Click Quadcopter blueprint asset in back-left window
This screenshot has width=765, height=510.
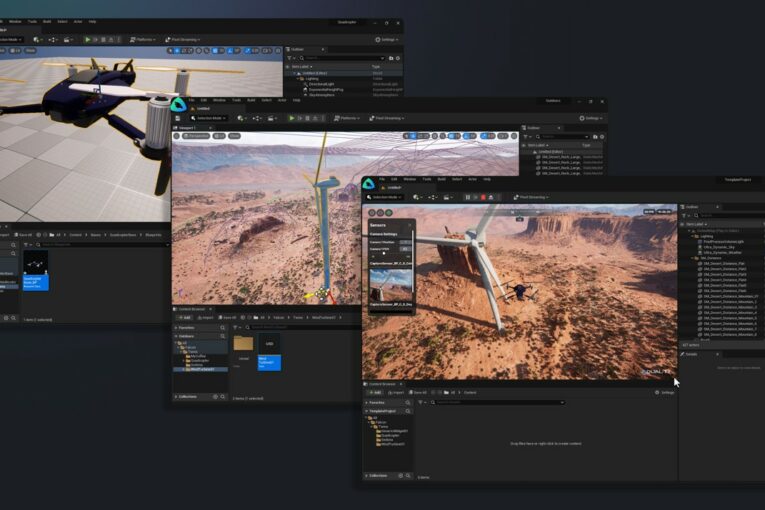click(36, 270)
